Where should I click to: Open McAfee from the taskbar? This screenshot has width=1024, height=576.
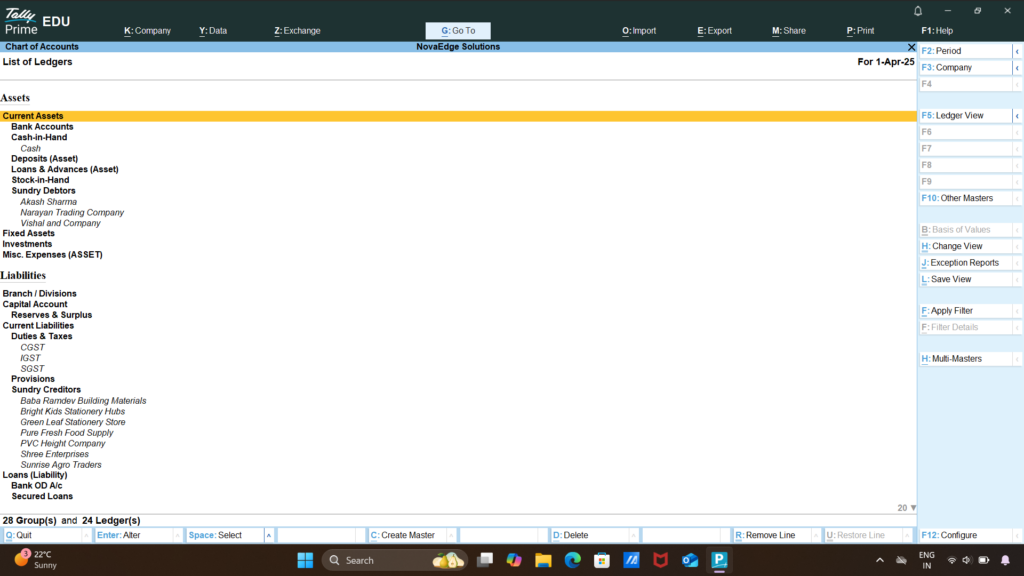click(x=661, y=560)
